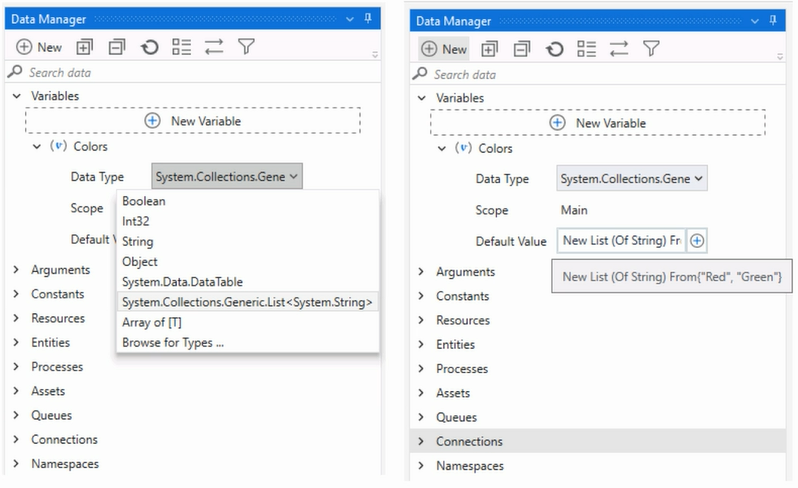Expand Processes in right panel
This screenshot has width=798, height=488.
coord(421,369)
